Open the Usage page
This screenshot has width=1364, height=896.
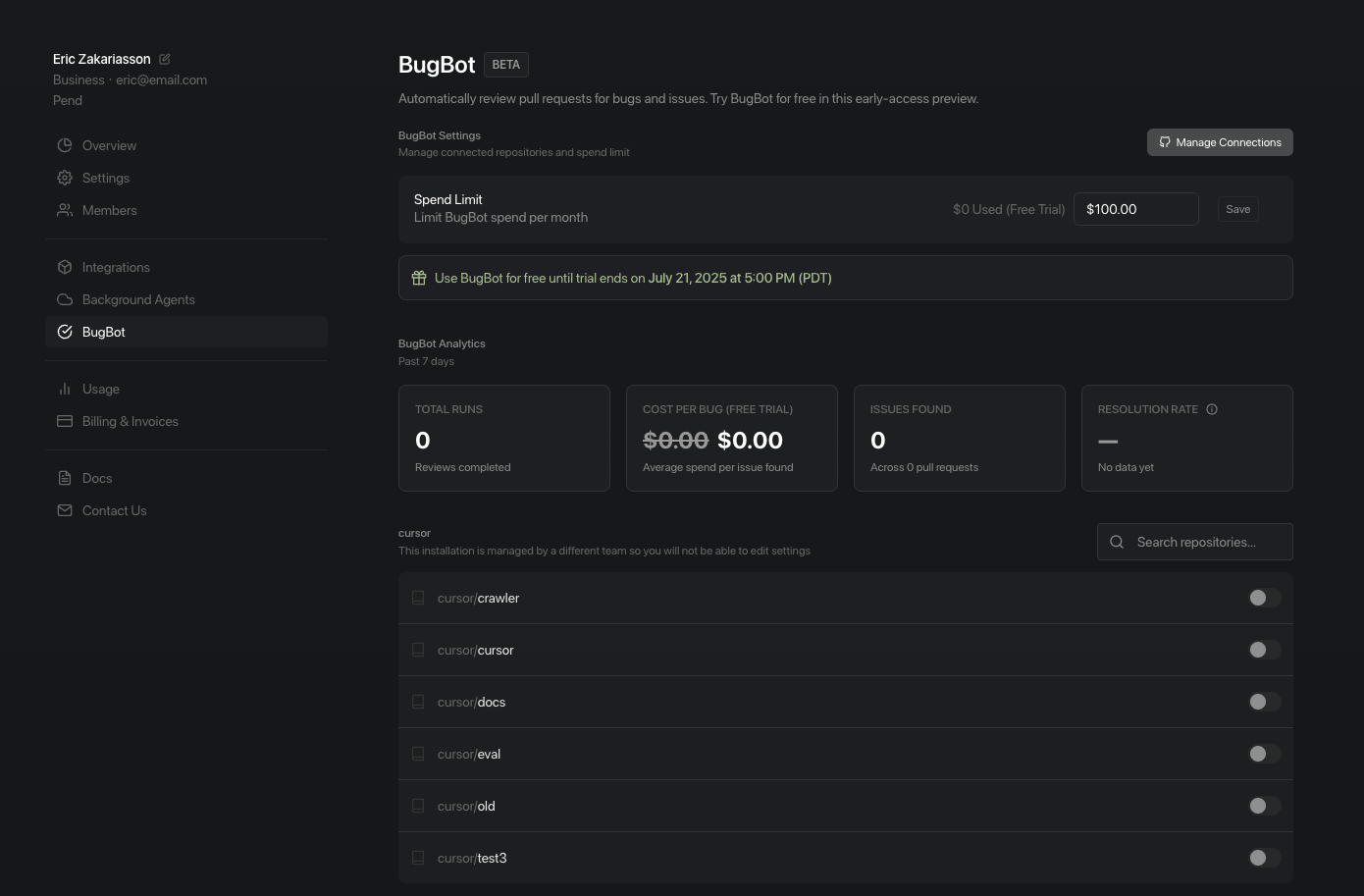(186, 389)
